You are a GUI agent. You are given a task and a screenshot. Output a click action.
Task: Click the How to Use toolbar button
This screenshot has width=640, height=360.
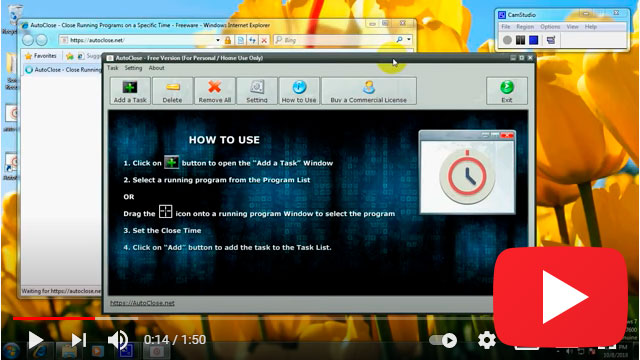pos(299,91)
